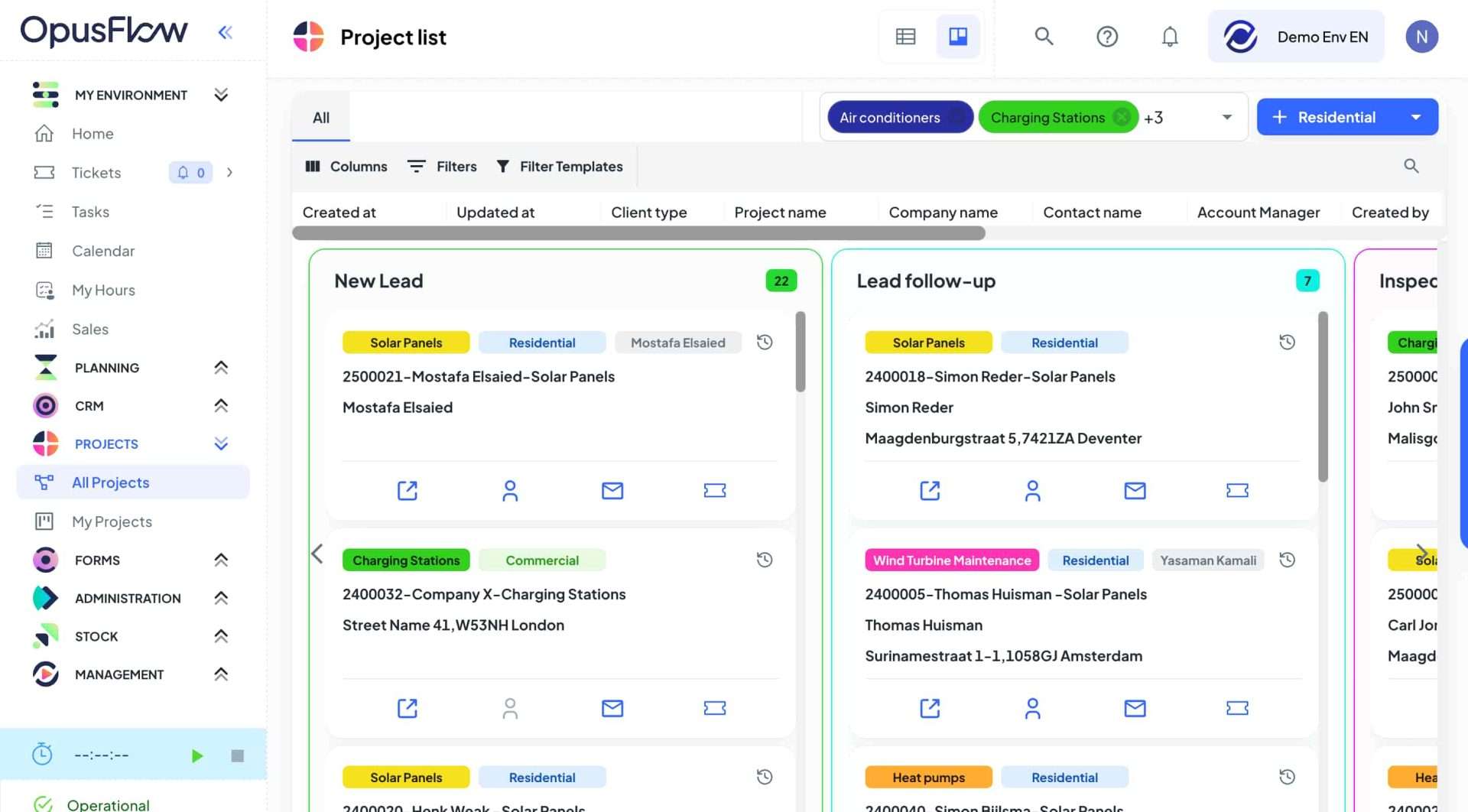Viewport: 1468px width, 812px height.
Task: Open Filters panel
Action: pos(442,167)
